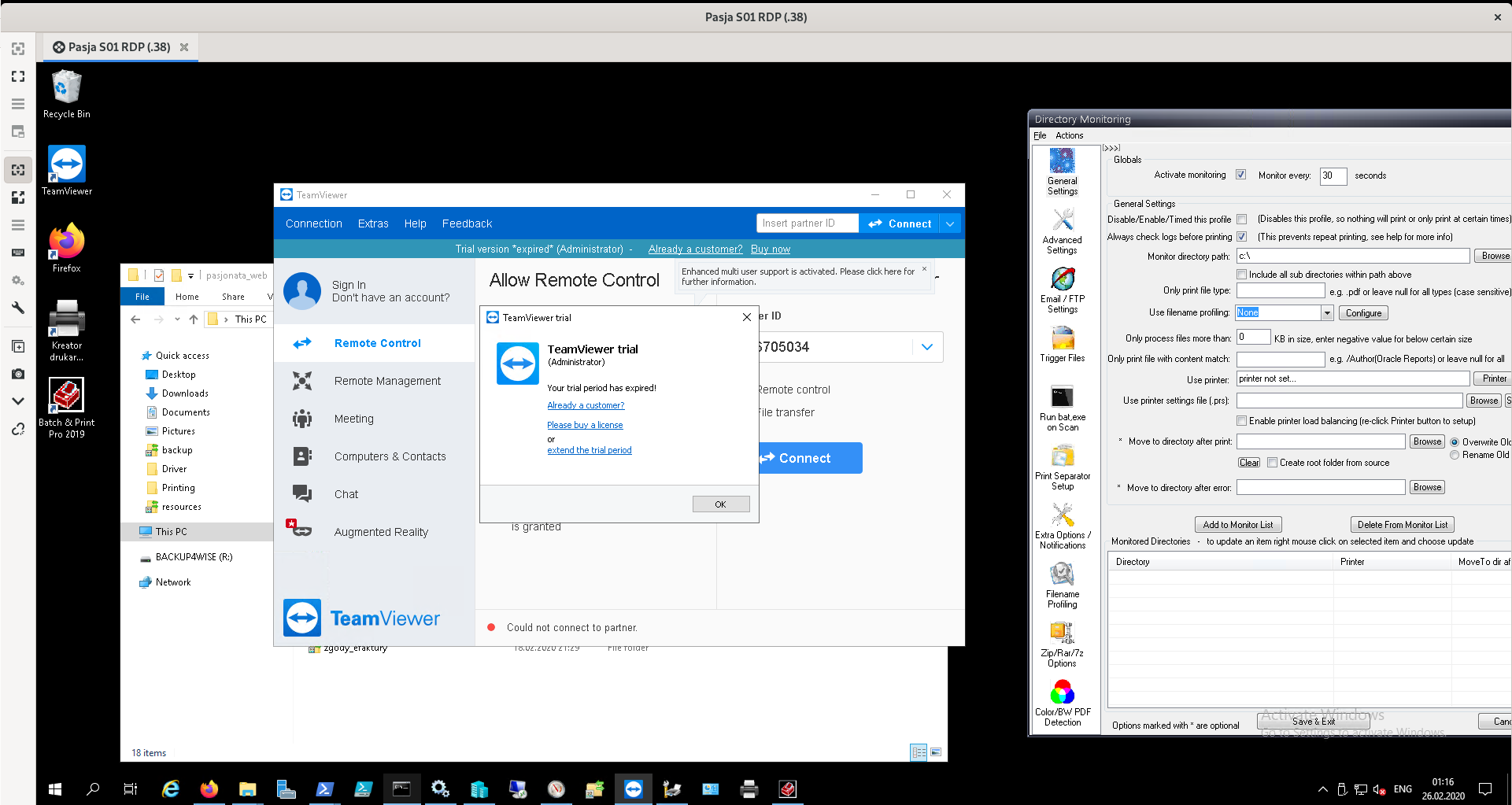Screen dimensions: 1512x805
Task: Click the extend the trial period link
Action: point(589,450)
